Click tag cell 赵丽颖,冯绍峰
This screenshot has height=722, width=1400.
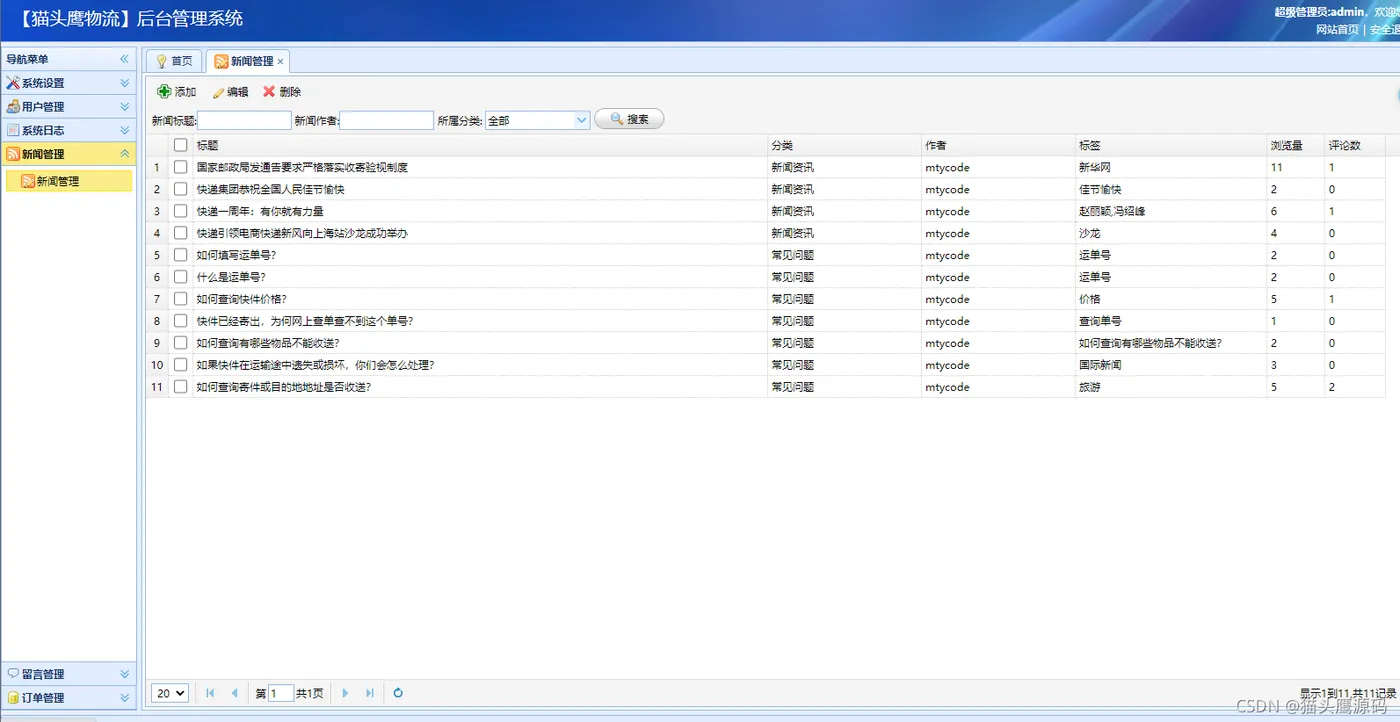click(x=1110, y=211)
